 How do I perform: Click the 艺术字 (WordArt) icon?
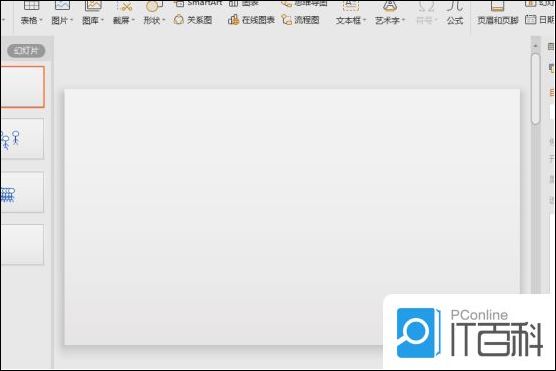pos(390,5)
